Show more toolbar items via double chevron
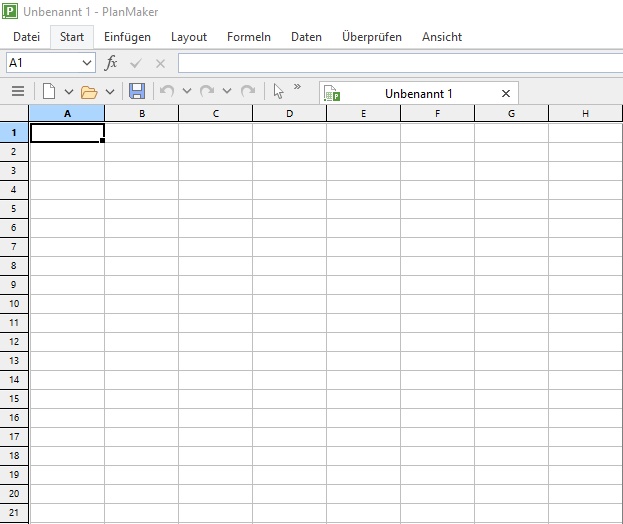Image resolution: width=623 pixels, height=524 pixels. [x=297, y=88]
